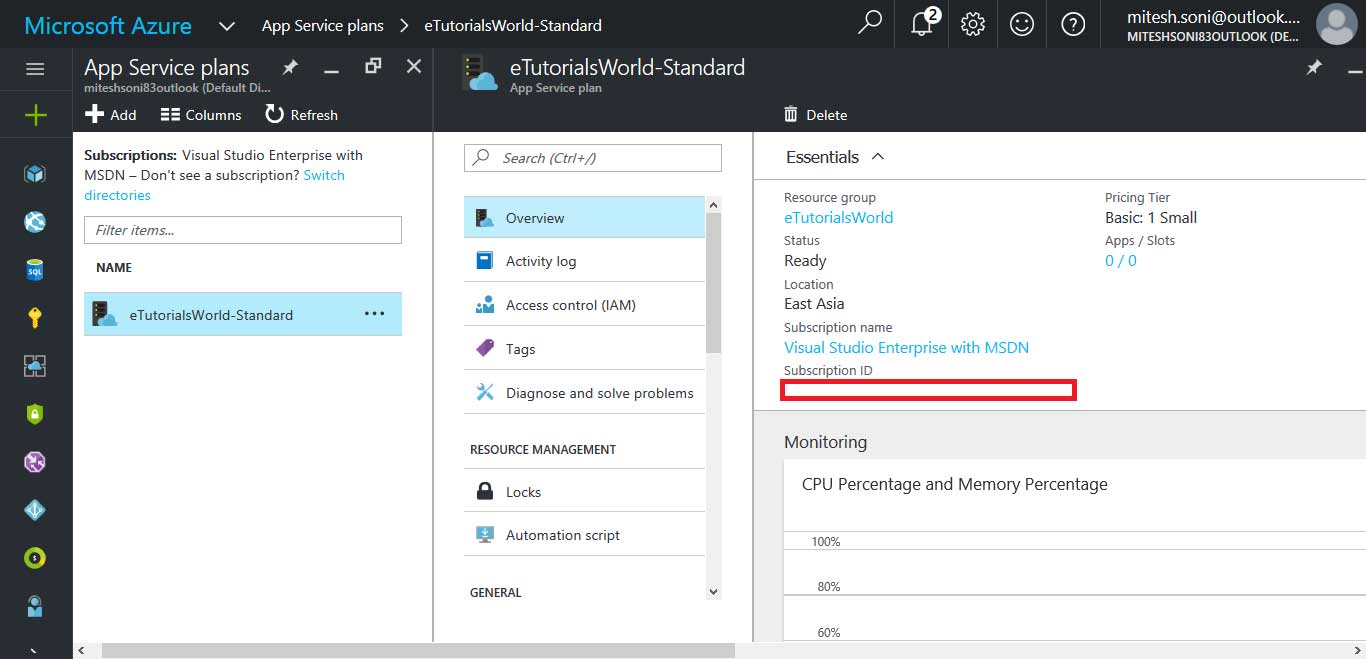Click the search magnifier in top bar

870,23
